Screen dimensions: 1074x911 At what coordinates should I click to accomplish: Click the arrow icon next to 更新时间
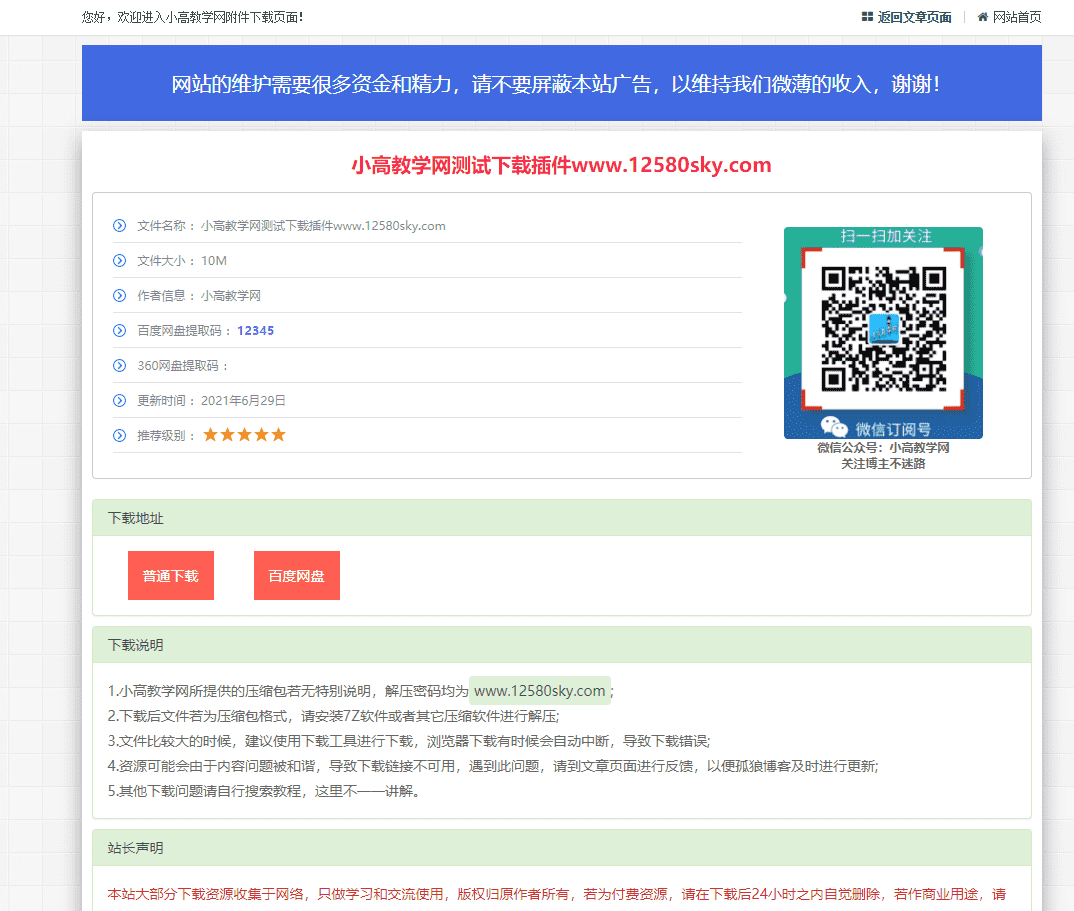tap(119, 400)
